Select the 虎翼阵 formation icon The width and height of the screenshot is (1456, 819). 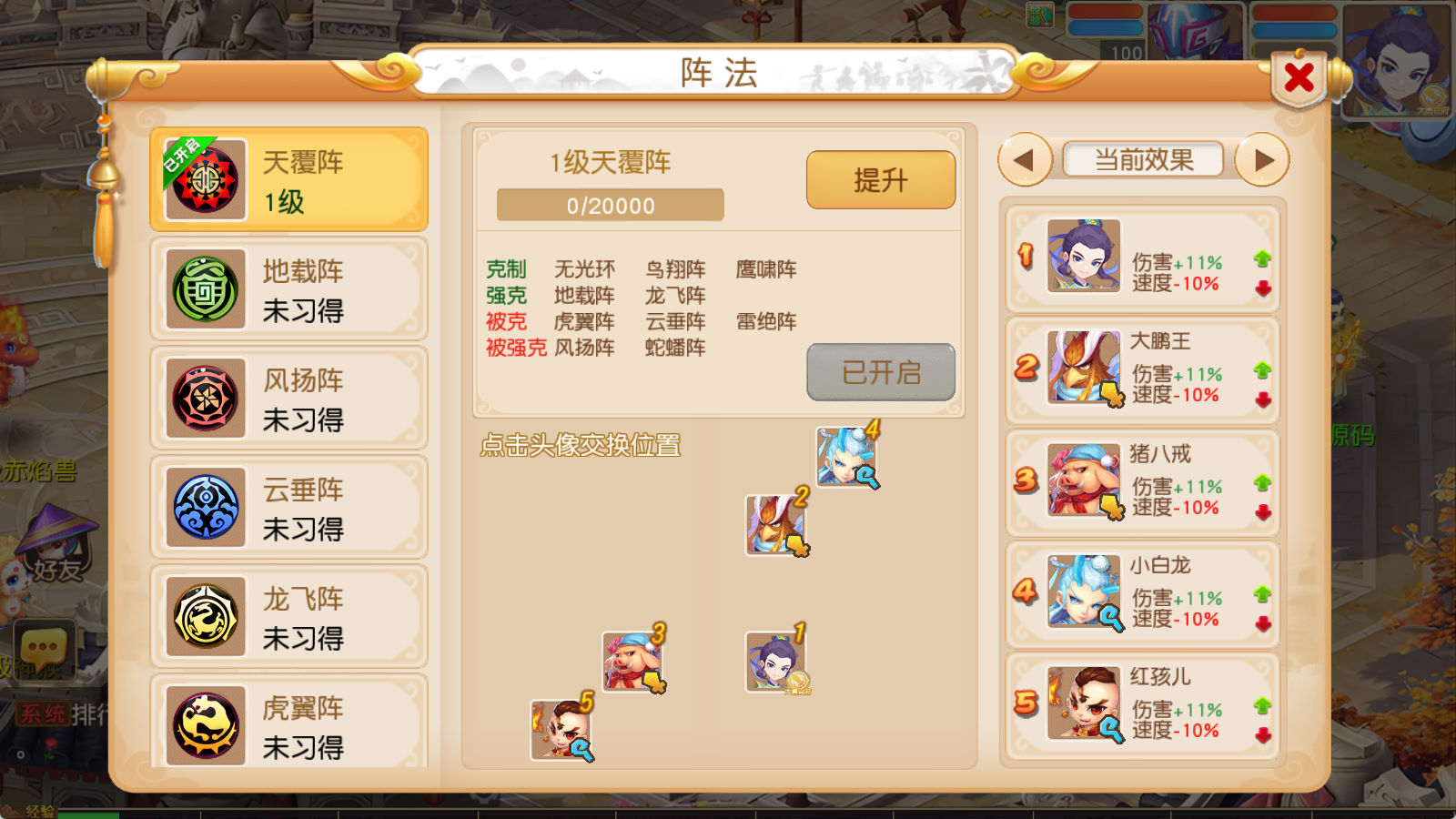point(206,726)
